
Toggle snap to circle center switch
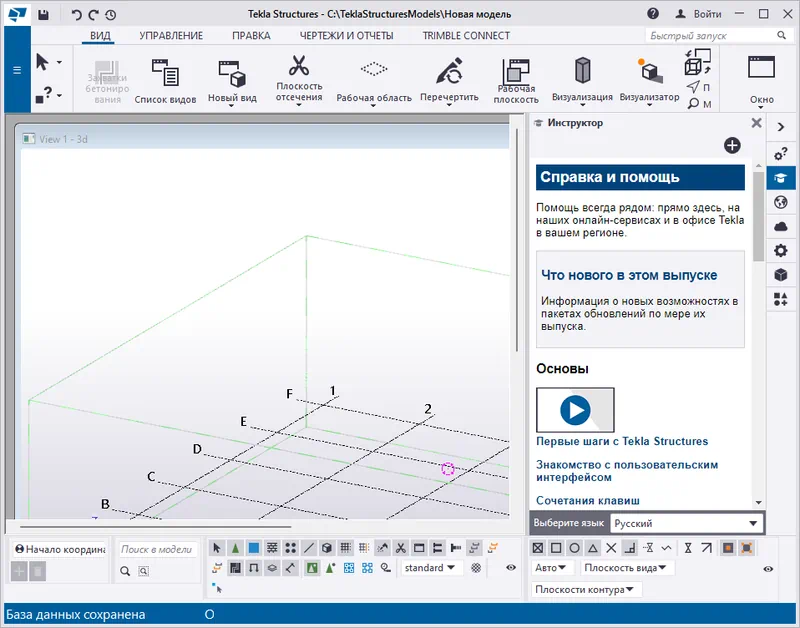pyautogui.click(x=574, y=548)
